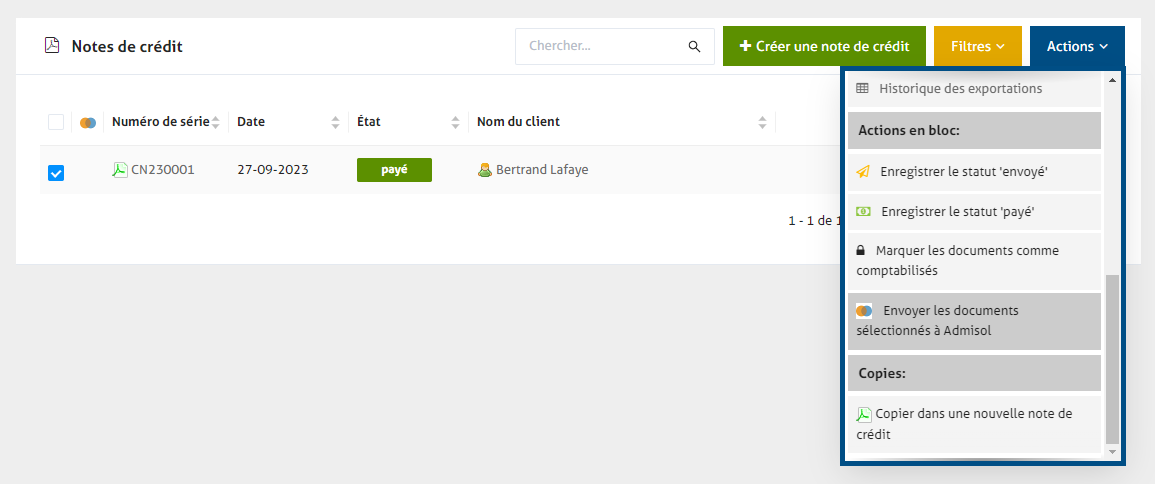Click the table icon for Historique des exportations
The width and height of the screenshot is (1155, 484).
(x=862, y=88)
